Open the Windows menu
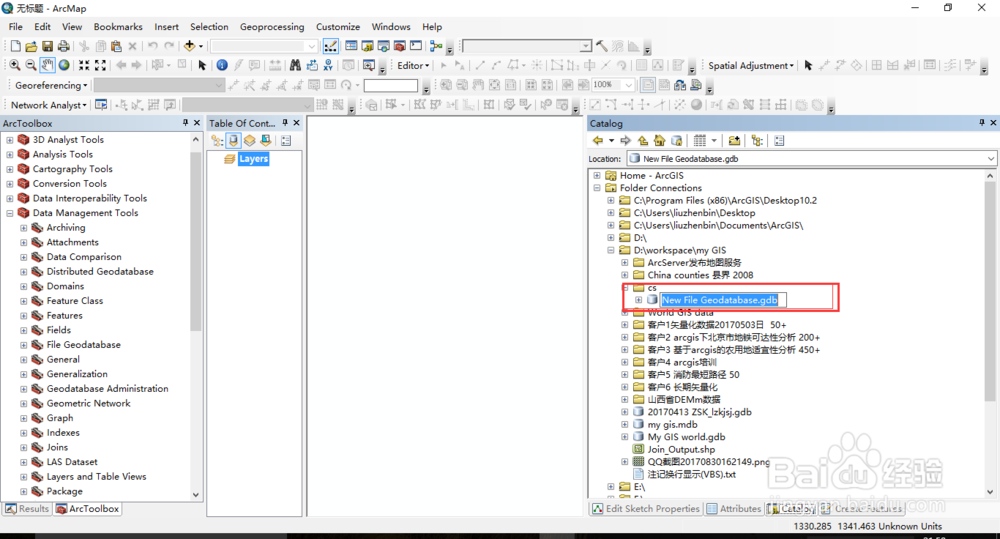 391,27
